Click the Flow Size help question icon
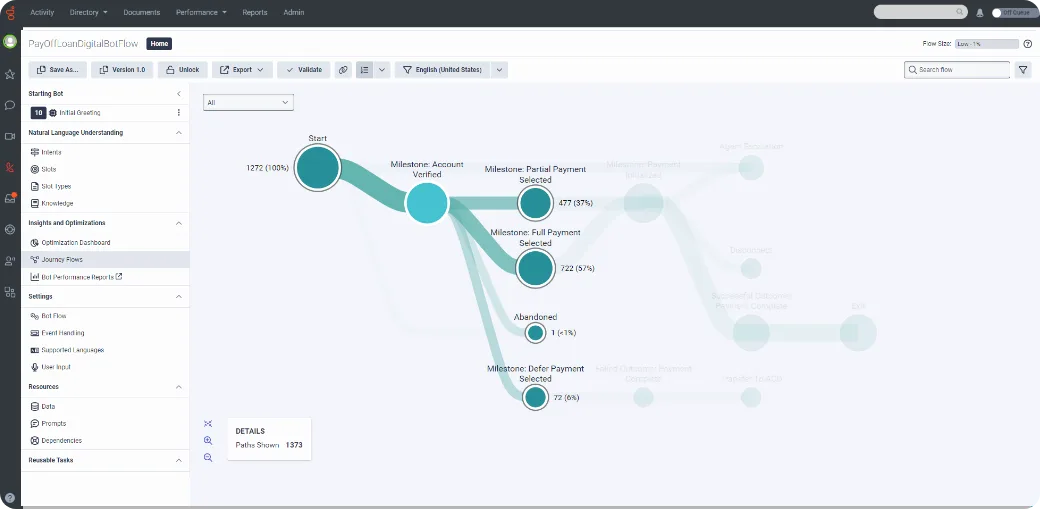 1027,44
